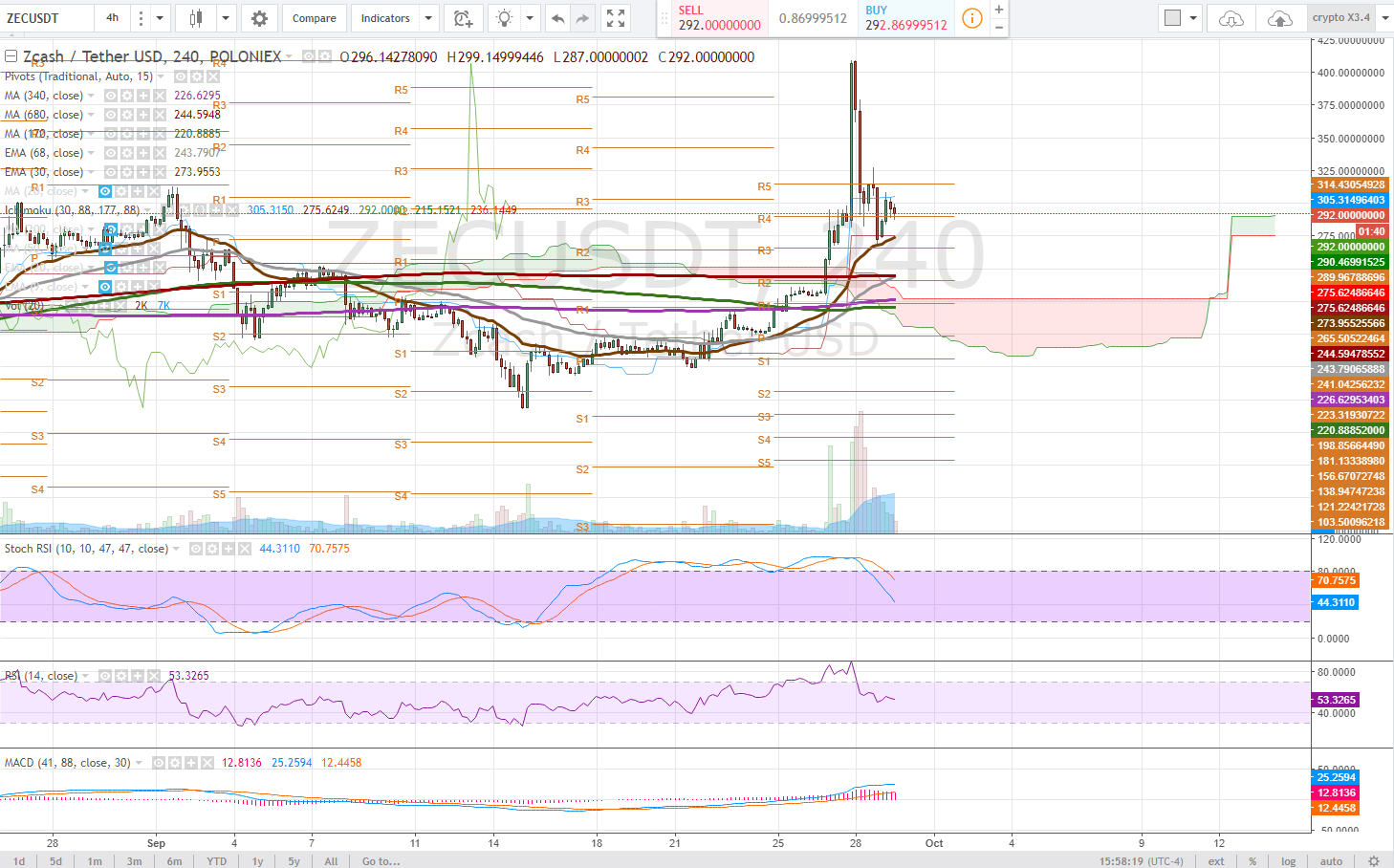This screenshot has width=1394, height=868.
Task: Remove Pivots indicator
Action: 213,76
